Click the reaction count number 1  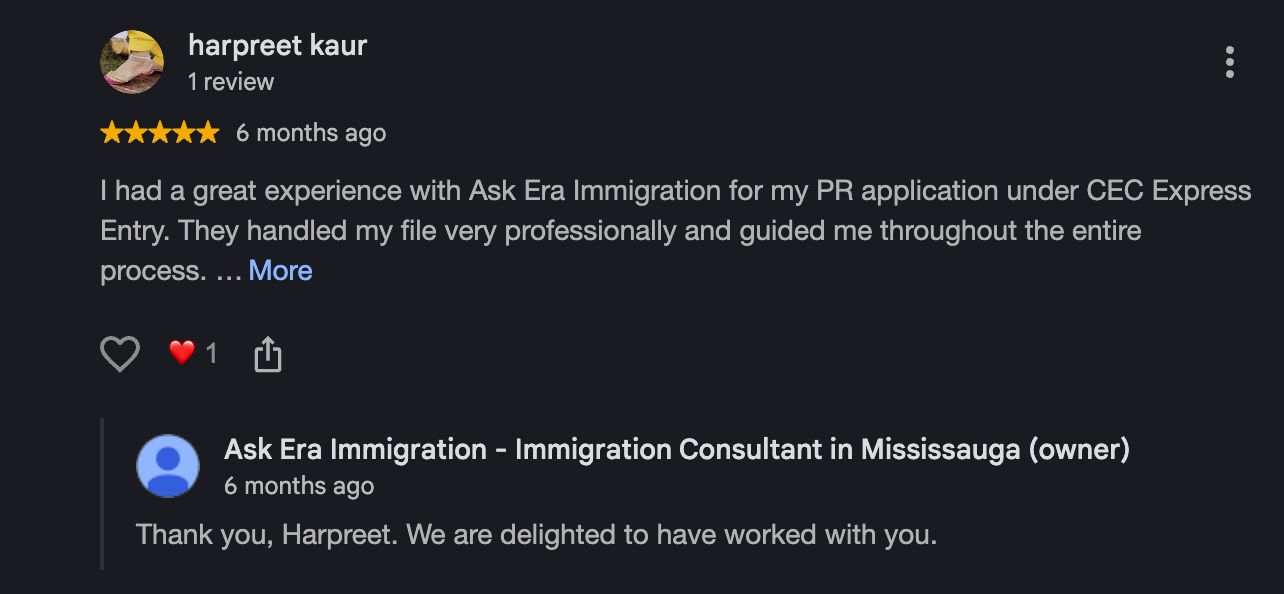click(x=211, y=353)
